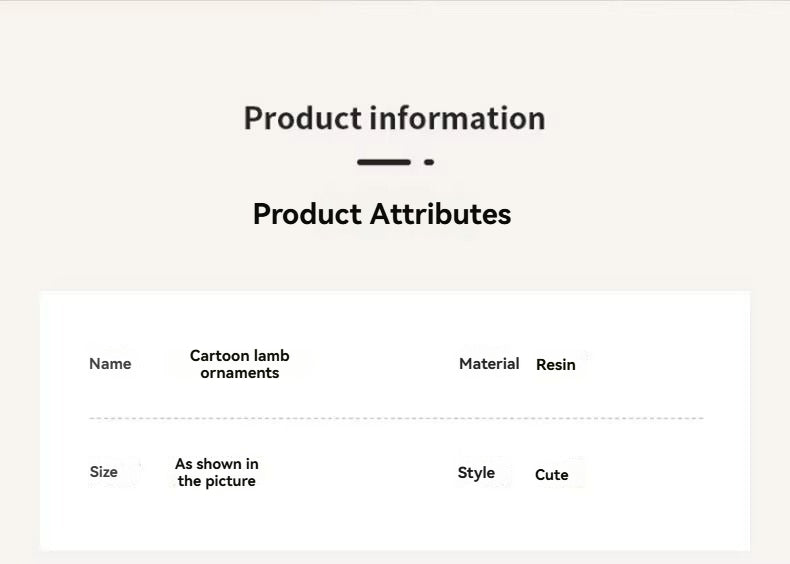Click the long dash below the heading
This screenshot has height=564, width=790.
384,162
